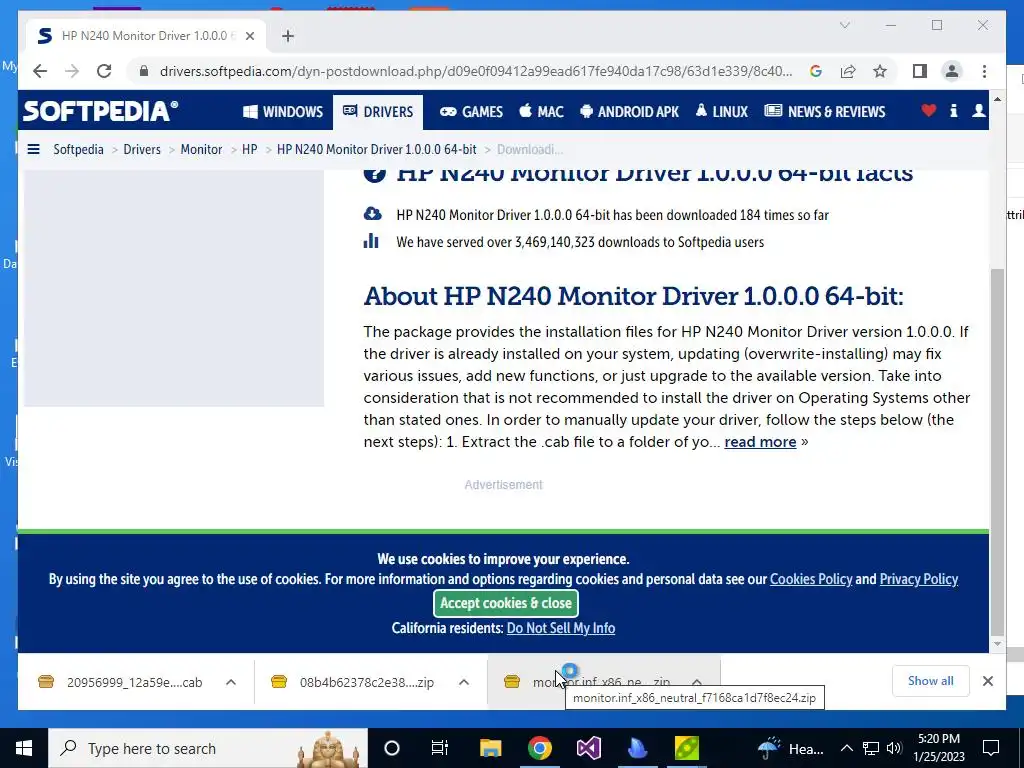Open the ANDROID APK section
The image size is (1024, 768).
point(630,112)
